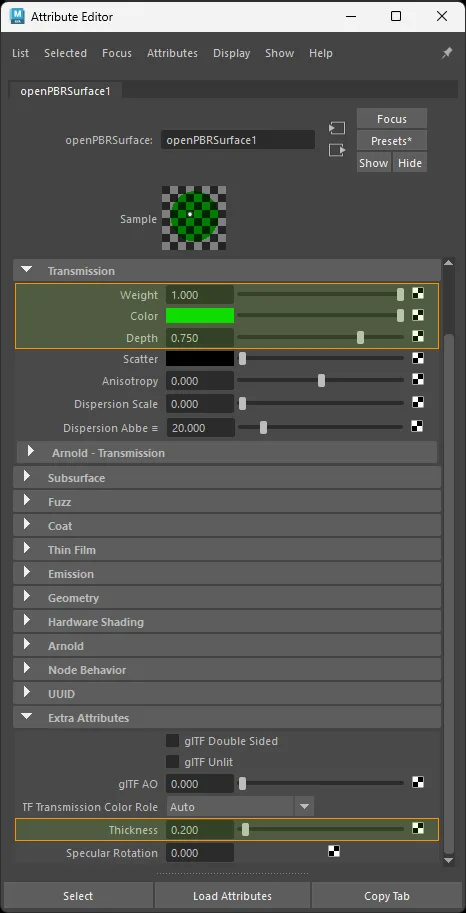Open the Help menu
466x913 pixels.
pyautogui.click(x=320, y=53)
